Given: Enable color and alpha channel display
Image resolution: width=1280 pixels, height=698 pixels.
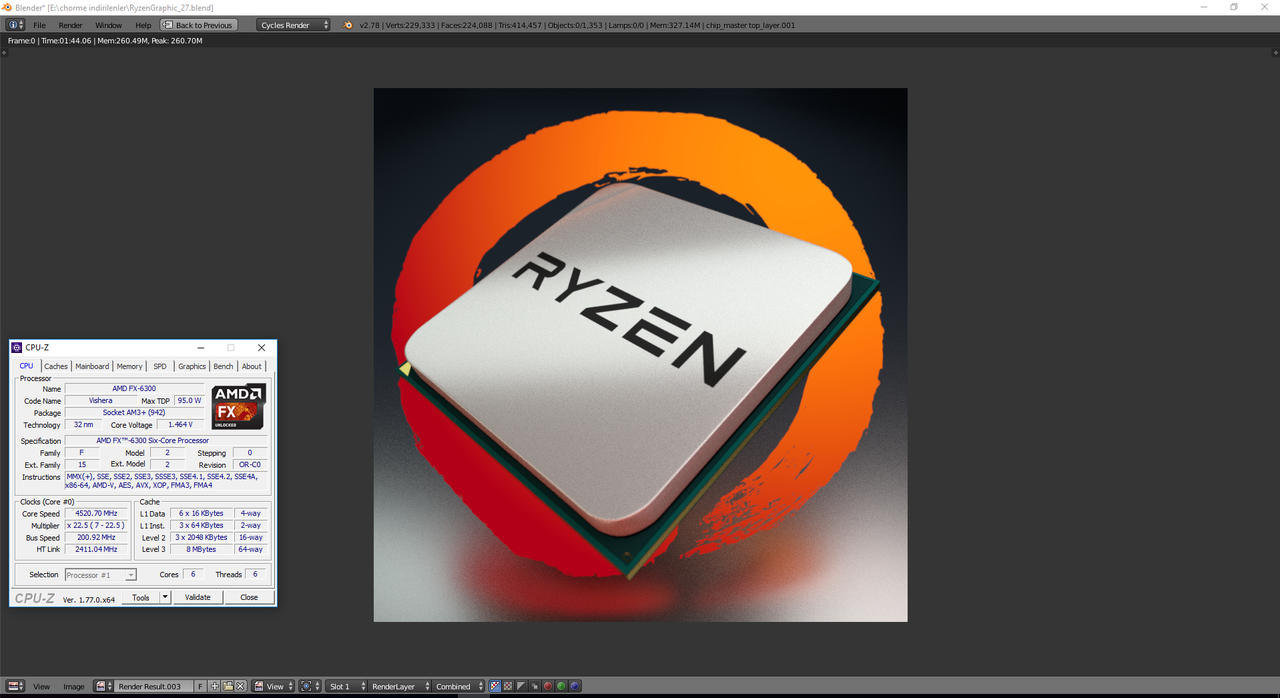Looking at the screenshot, I should click(495, 686).
